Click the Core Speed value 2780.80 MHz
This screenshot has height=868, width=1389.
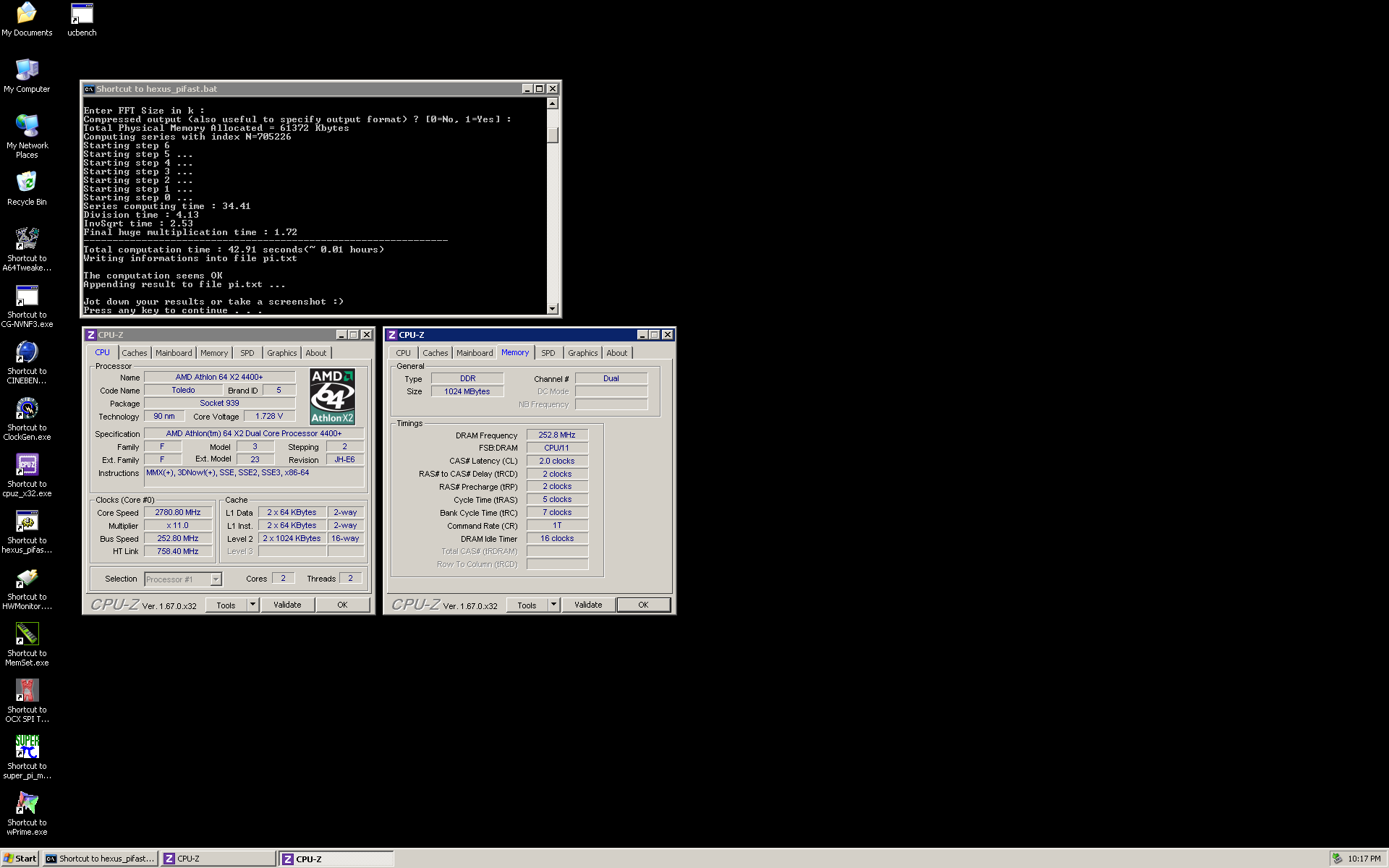pyautogui.click(x=178, y=512)
